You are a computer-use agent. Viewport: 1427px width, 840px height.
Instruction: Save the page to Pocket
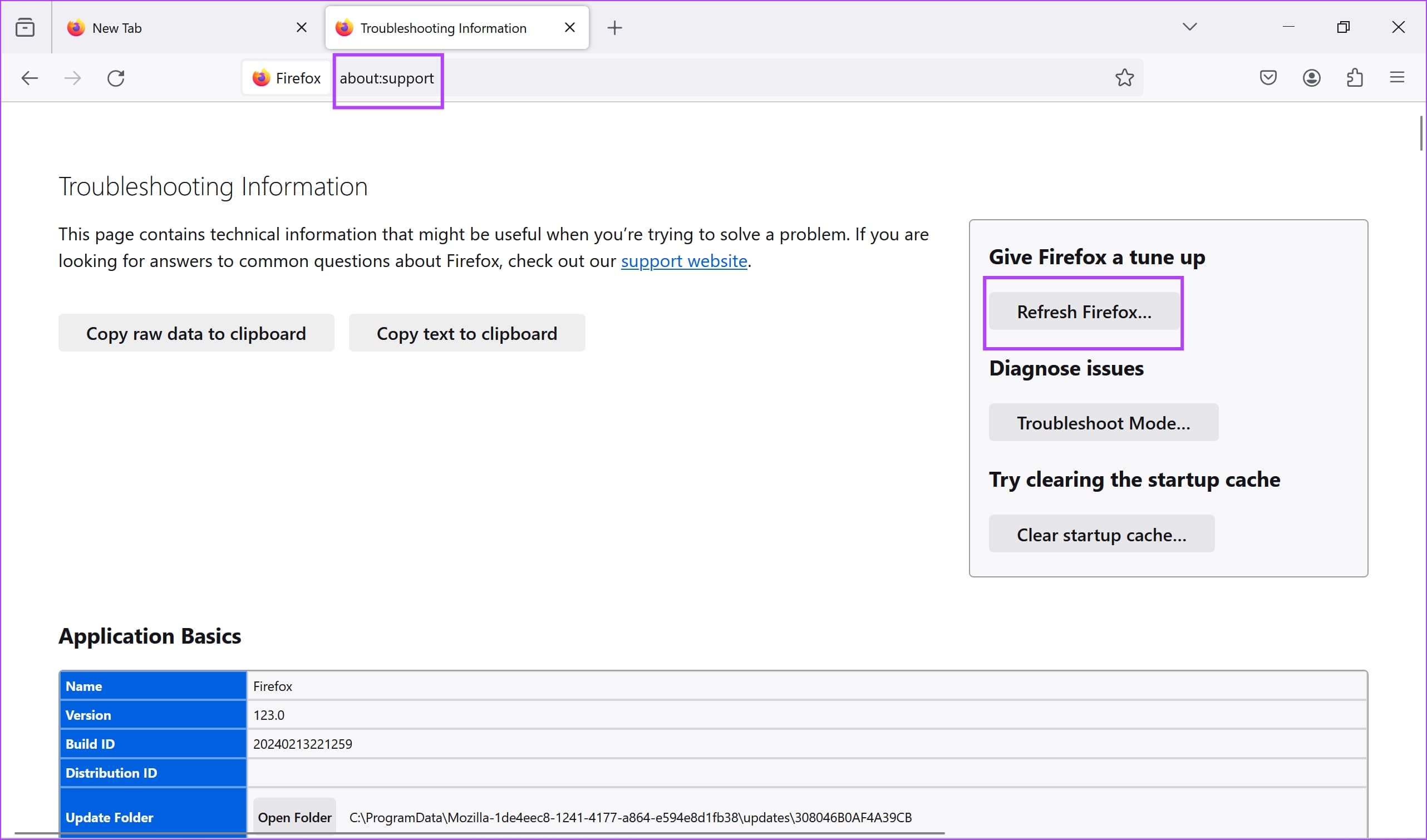[1268, 77]
